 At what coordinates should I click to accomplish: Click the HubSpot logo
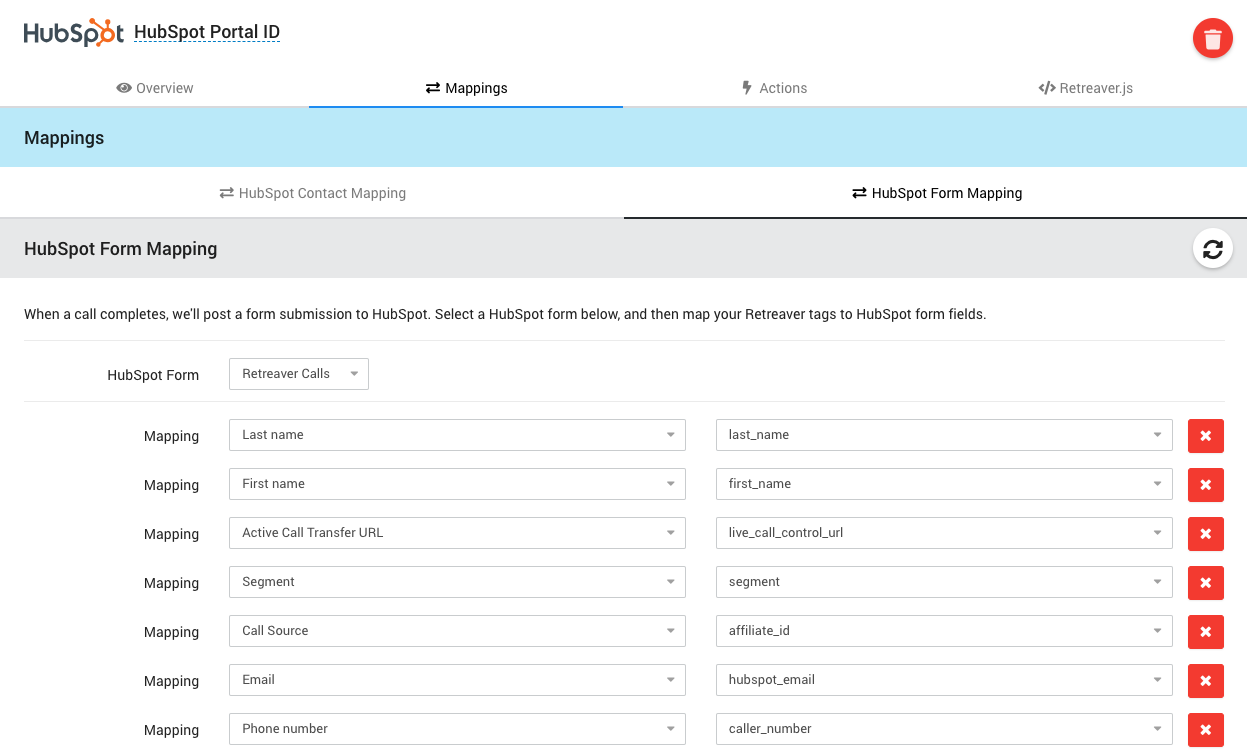coord(74,32)
